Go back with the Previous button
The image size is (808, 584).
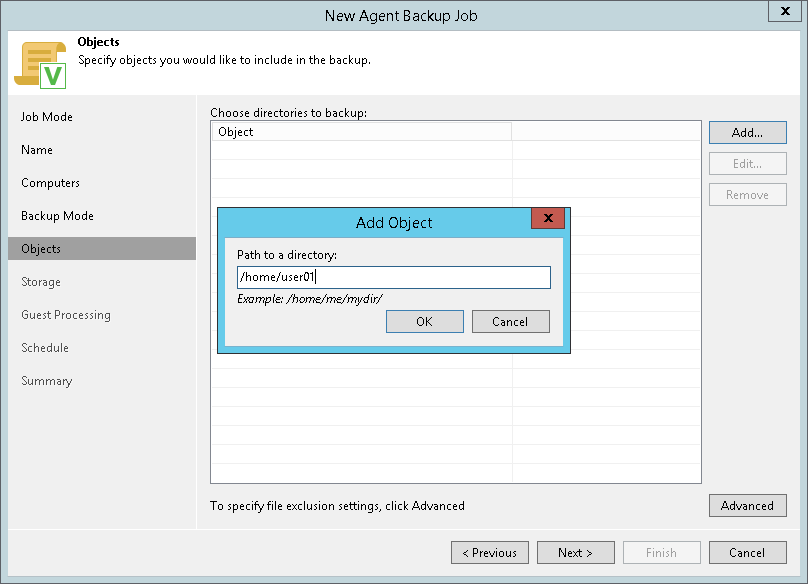tap(489, 553)
